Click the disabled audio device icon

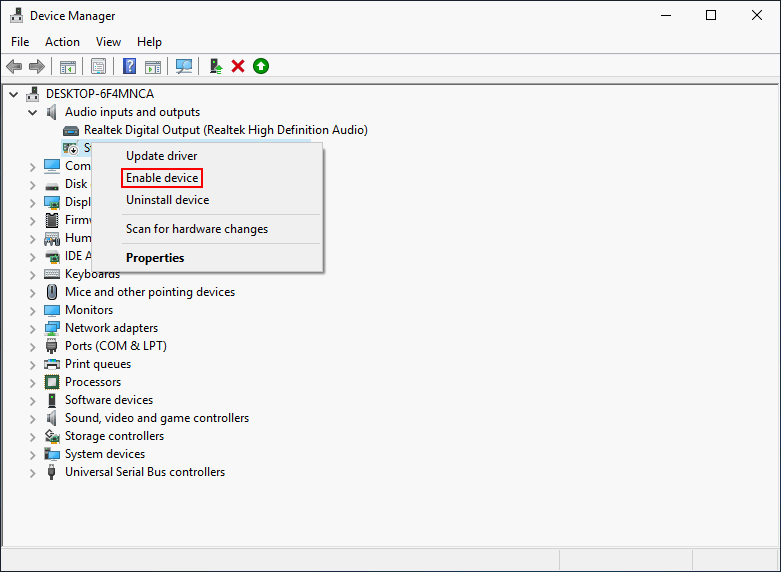[x=70, y=148]
